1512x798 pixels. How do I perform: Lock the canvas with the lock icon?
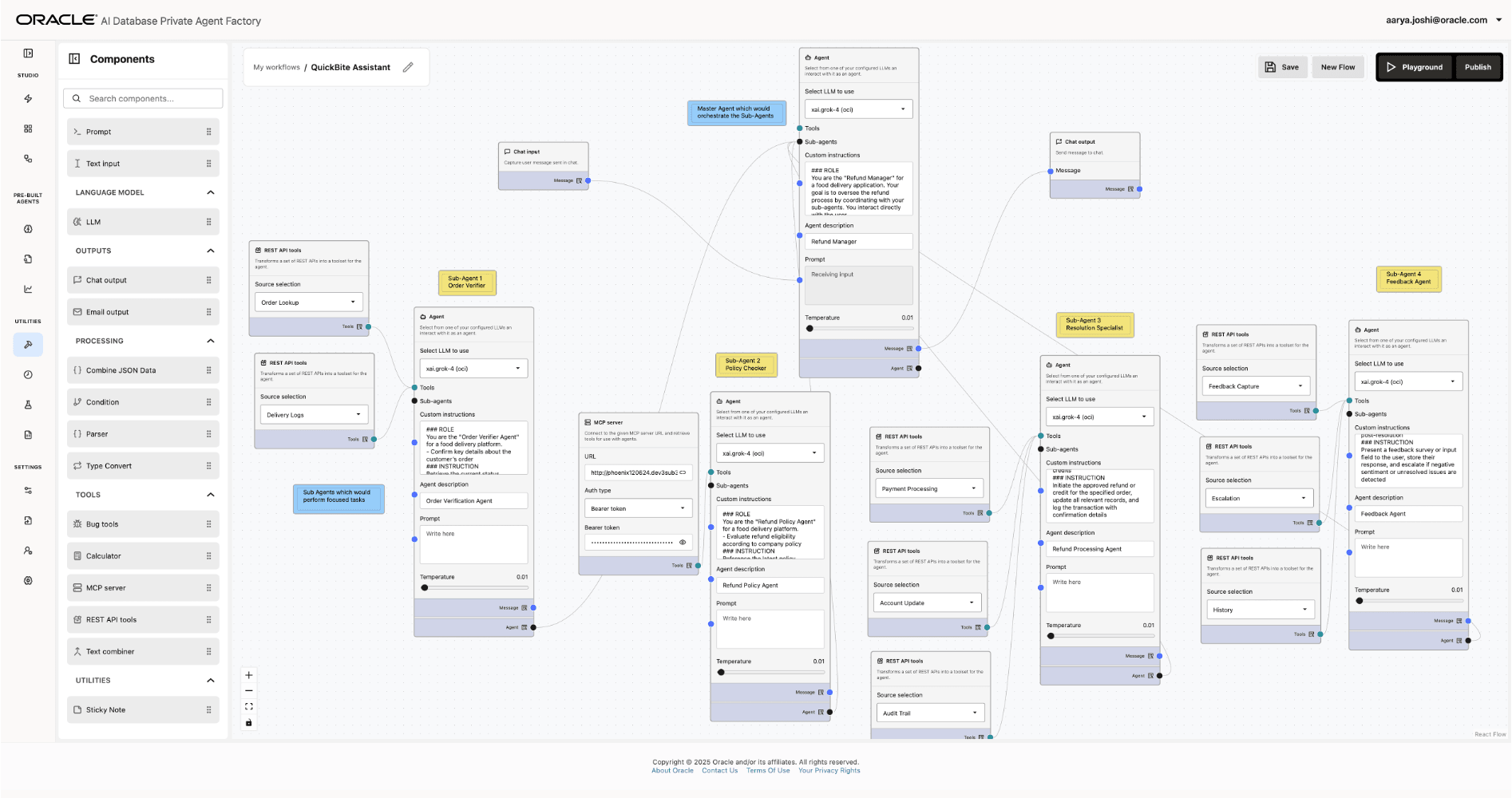point(248,722)
